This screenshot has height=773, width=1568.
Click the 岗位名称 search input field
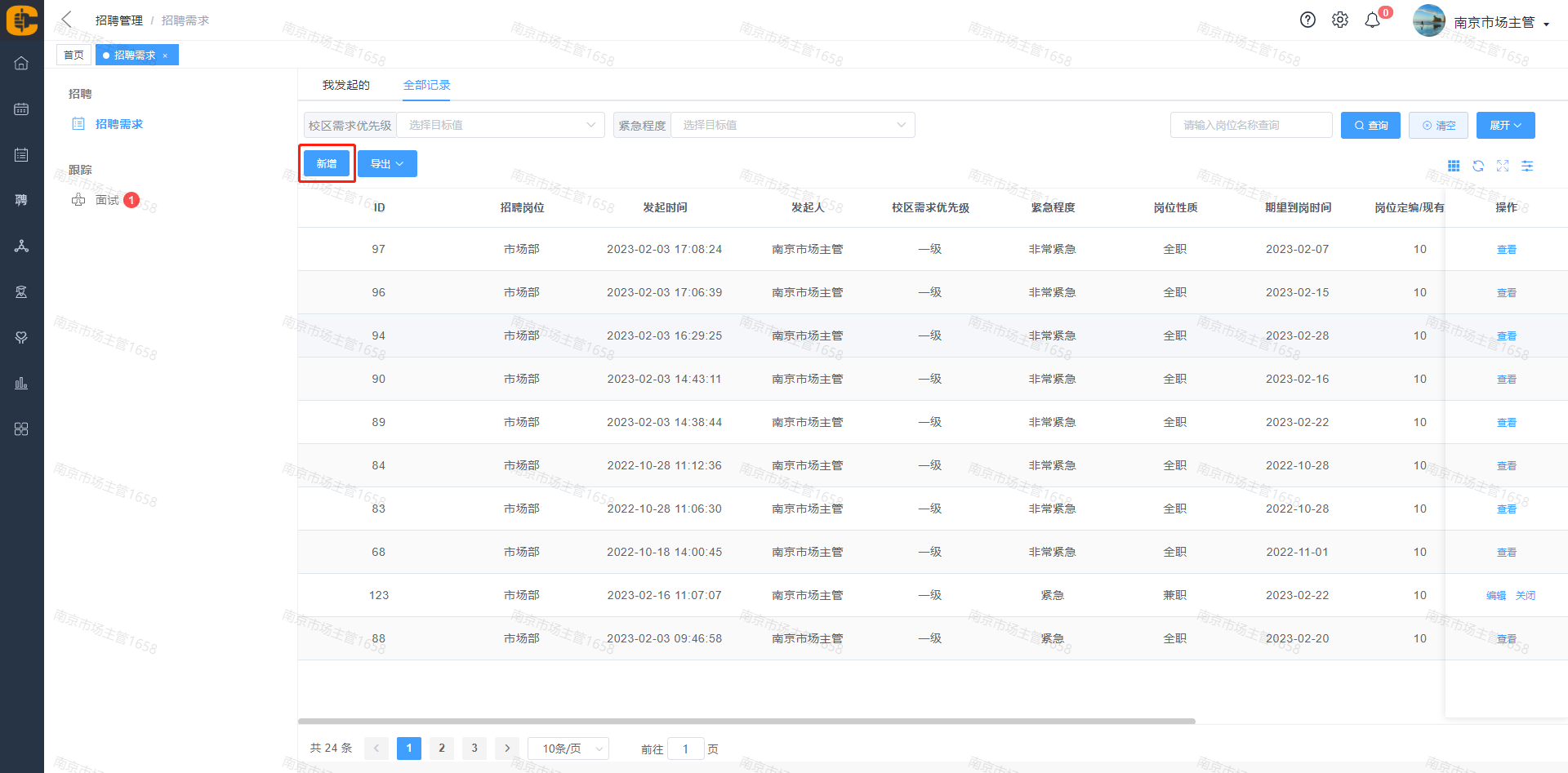click(x=1251, y=125)
